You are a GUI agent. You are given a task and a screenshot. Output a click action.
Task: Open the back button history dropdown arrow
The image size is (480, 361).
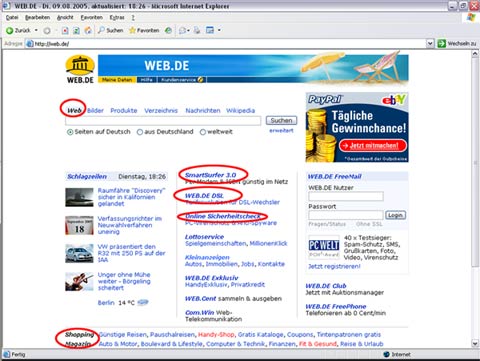(36, 30)
